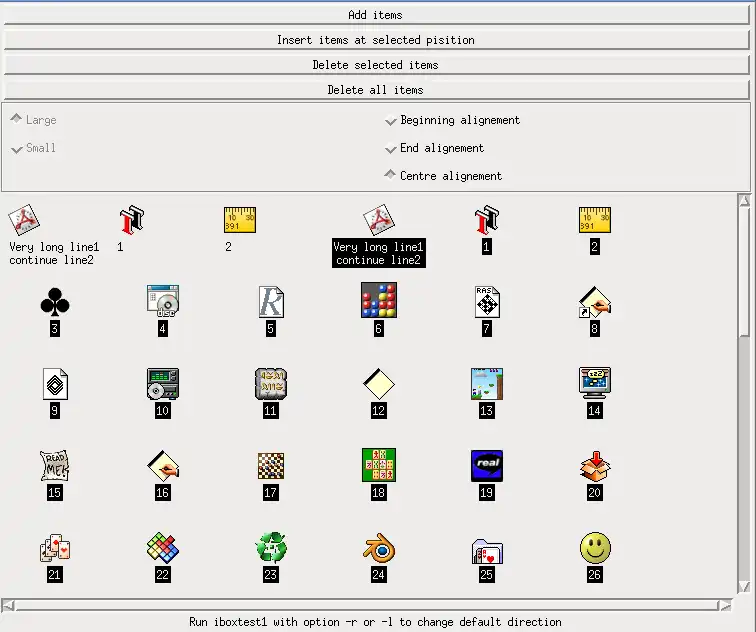Click the colorful tiles icon labeled 22
This screenshot has height=632, width=756.
tap(162, 548)
